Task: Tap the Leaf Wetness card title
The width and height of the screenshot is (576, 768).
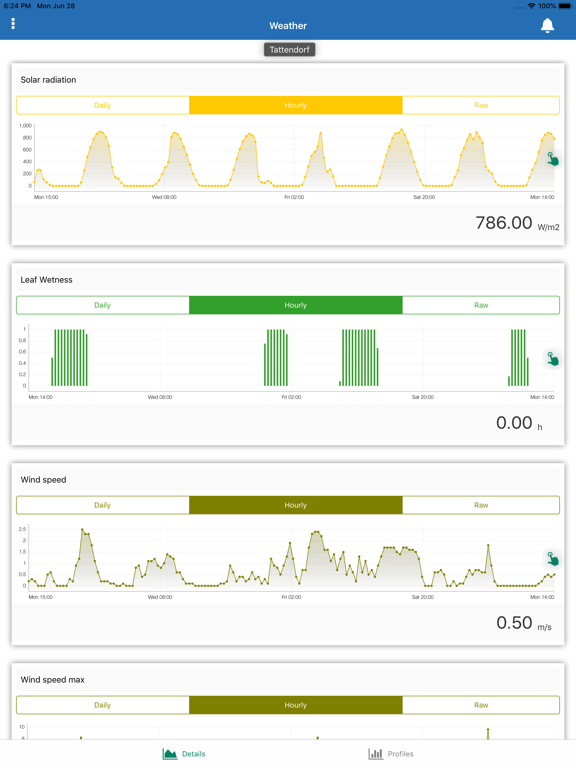Action: click(x=47, y=280)
